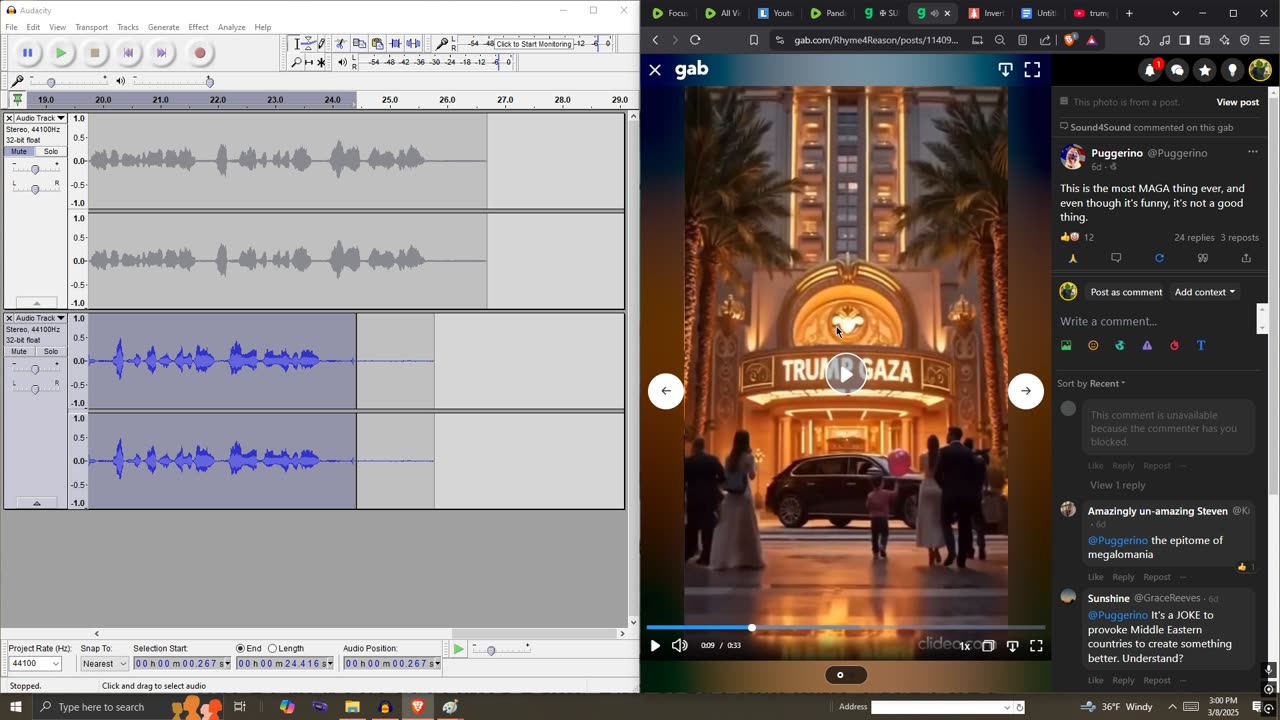Select the Draw (pencil) tool
The height and width of the screenshot is (720, 1280).
click(321, 44)
